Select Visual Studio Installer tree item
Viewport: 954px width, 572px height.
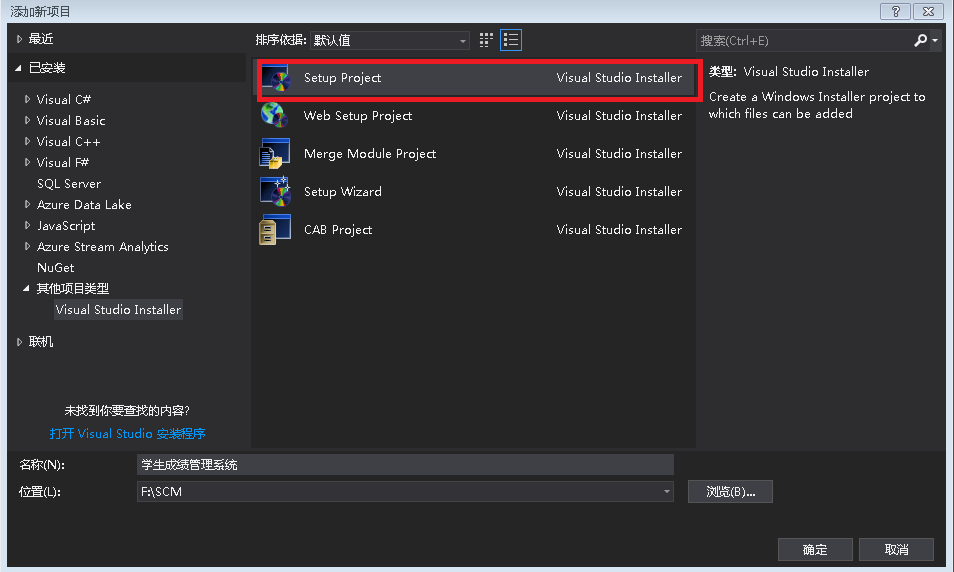pos(118,310)
